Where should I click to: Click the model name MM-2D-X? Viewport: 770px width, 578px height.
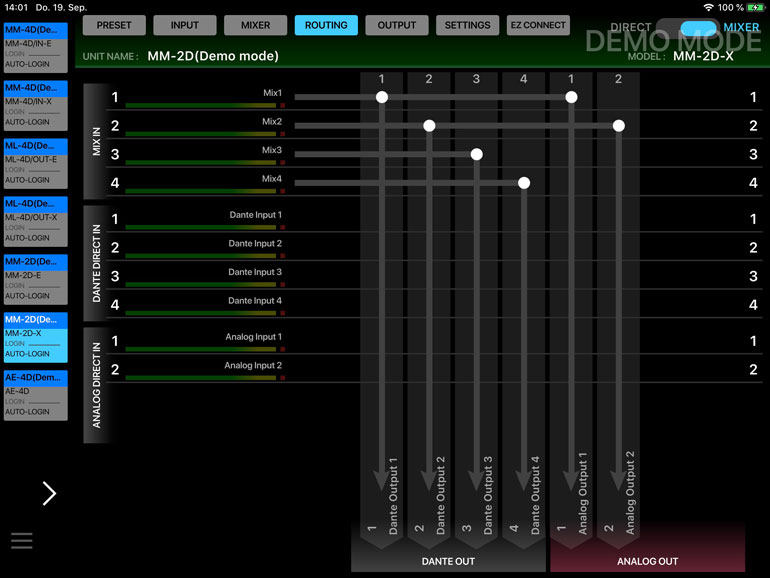pyautogui.click(x=703, y=56)
